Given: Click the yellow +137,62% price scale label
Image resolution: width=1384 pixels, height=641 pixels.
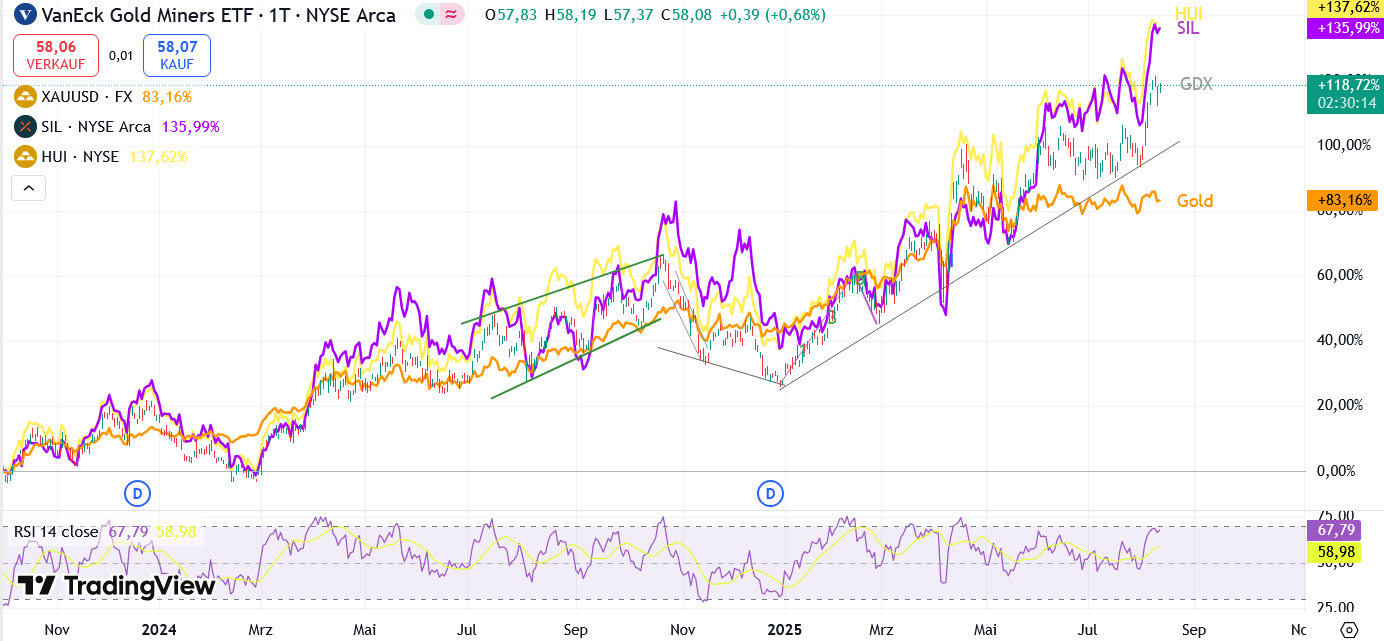Looking at the screenshot, I should (1344, 7).
